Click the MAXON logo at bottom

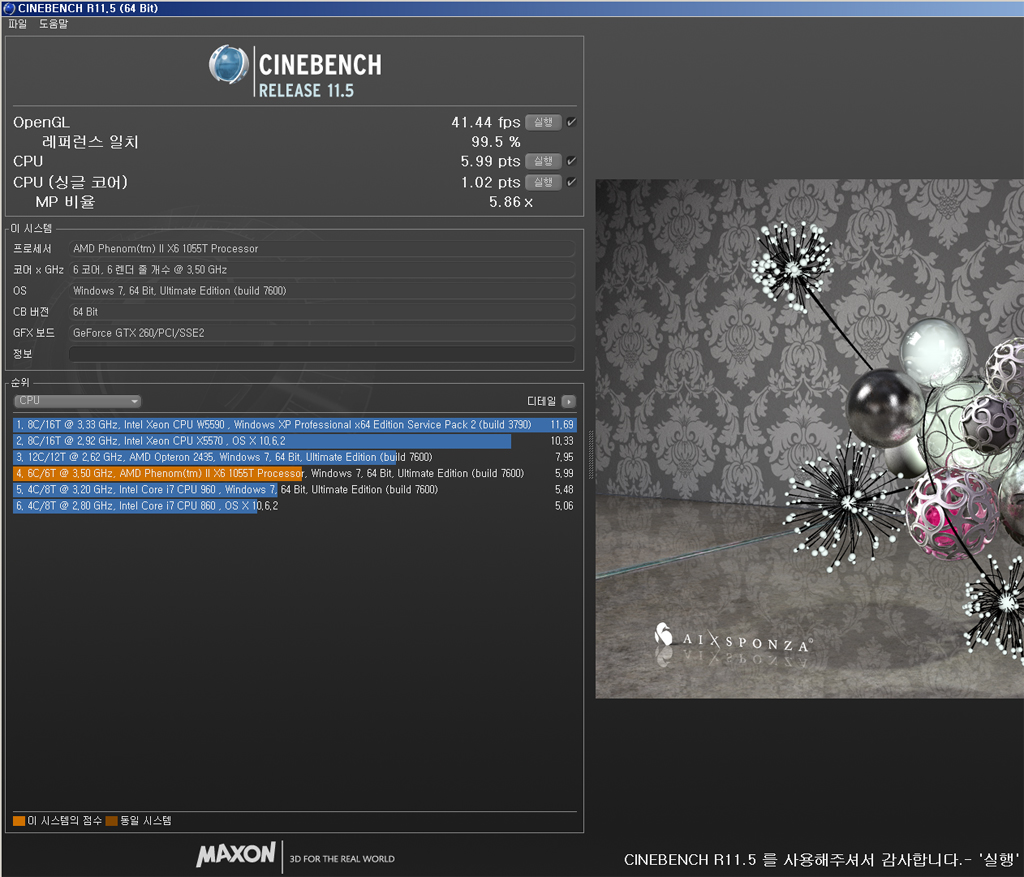pyautogui.click(x=236, y=855)
